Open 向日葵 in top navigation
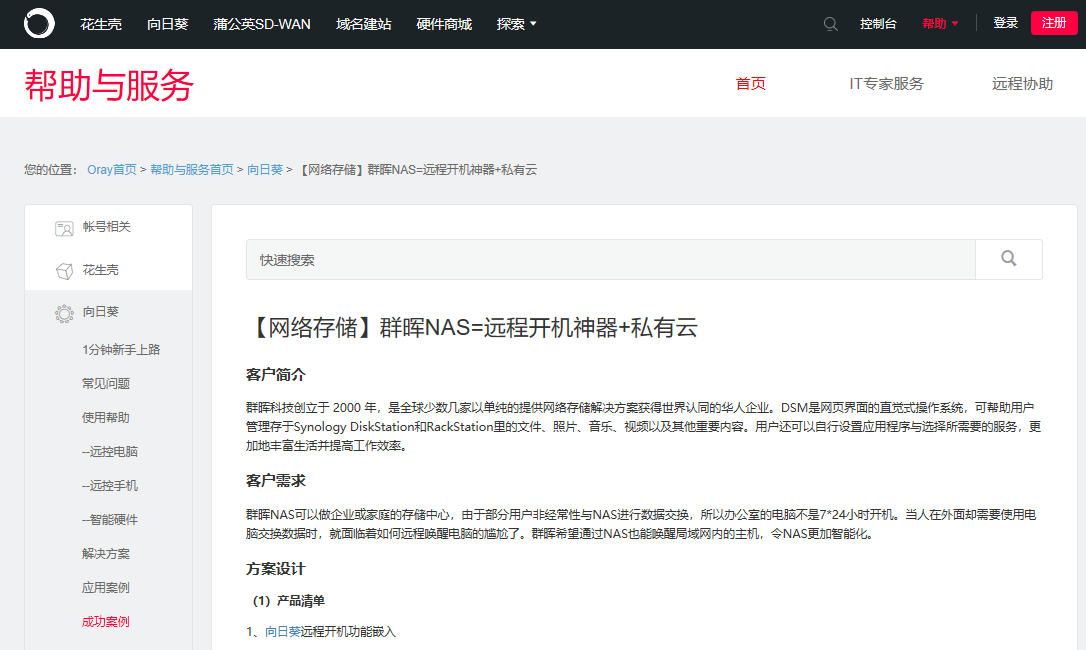This screenshot has width=1086, height=650. click(168, 24)
